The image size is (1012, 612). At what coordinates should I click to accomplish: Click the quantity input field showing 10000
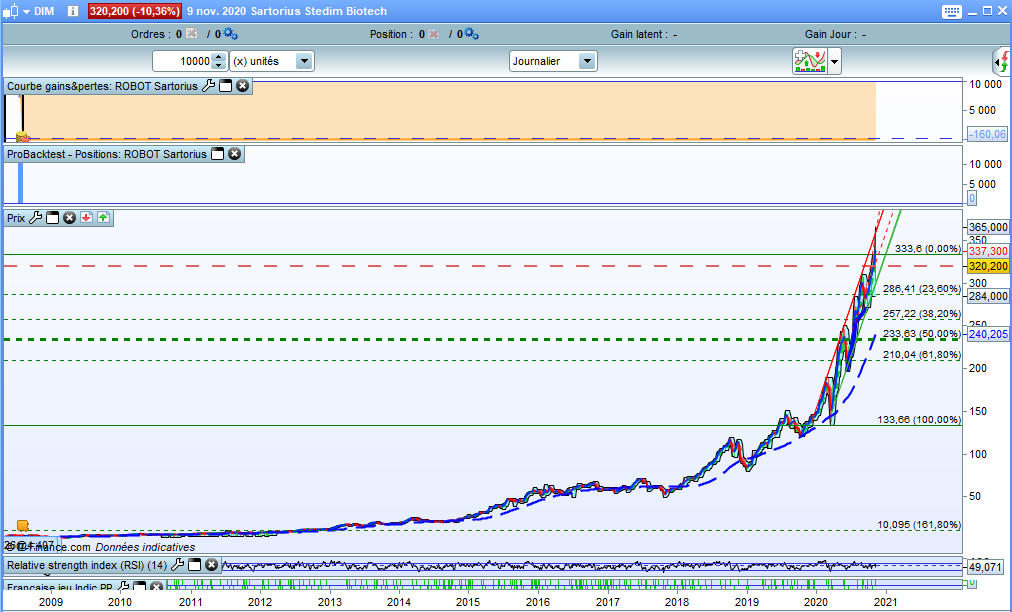pyautogui.click(x=183, y=61)
